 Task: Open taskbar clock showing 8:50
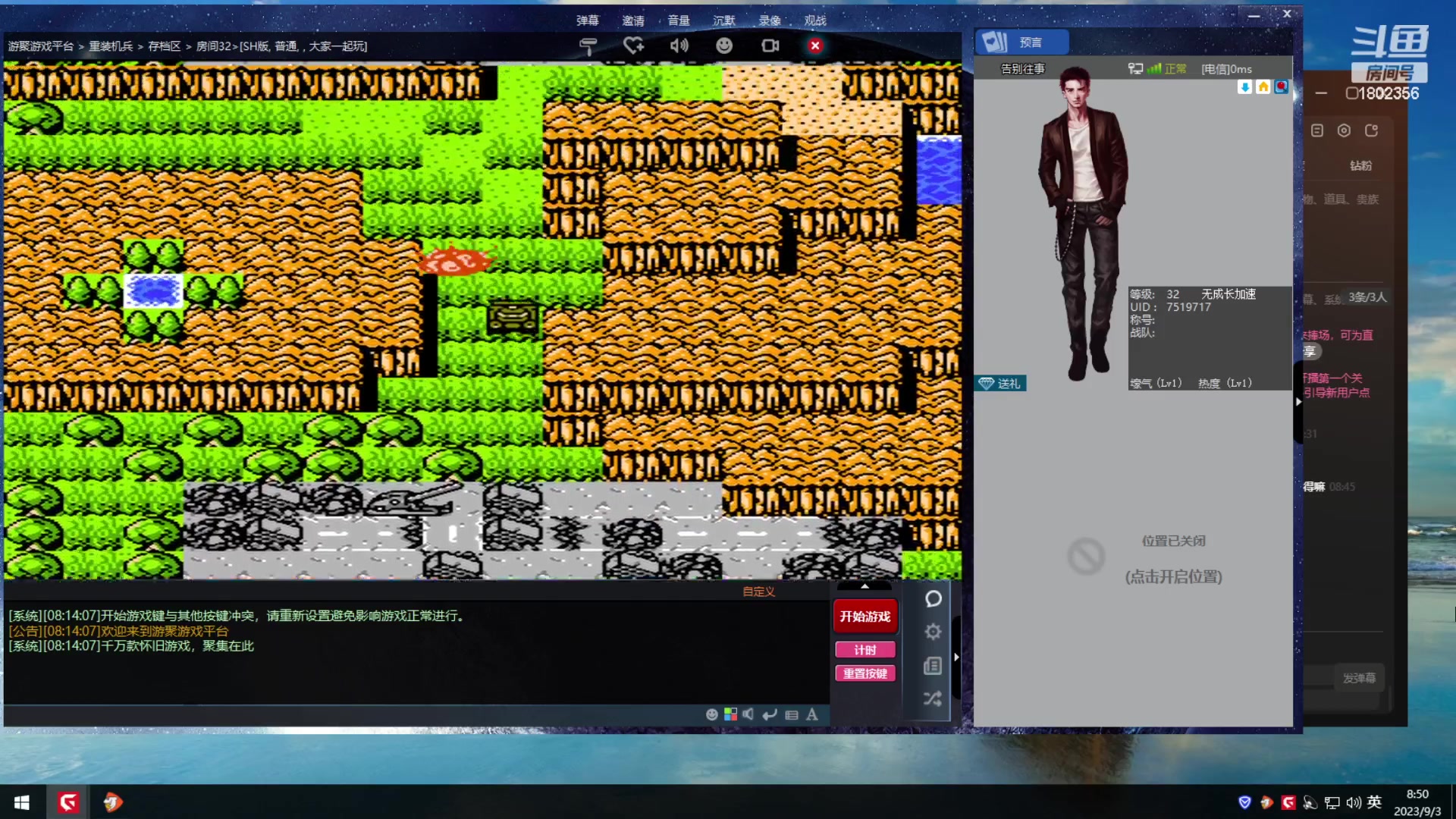[1417, 802]
